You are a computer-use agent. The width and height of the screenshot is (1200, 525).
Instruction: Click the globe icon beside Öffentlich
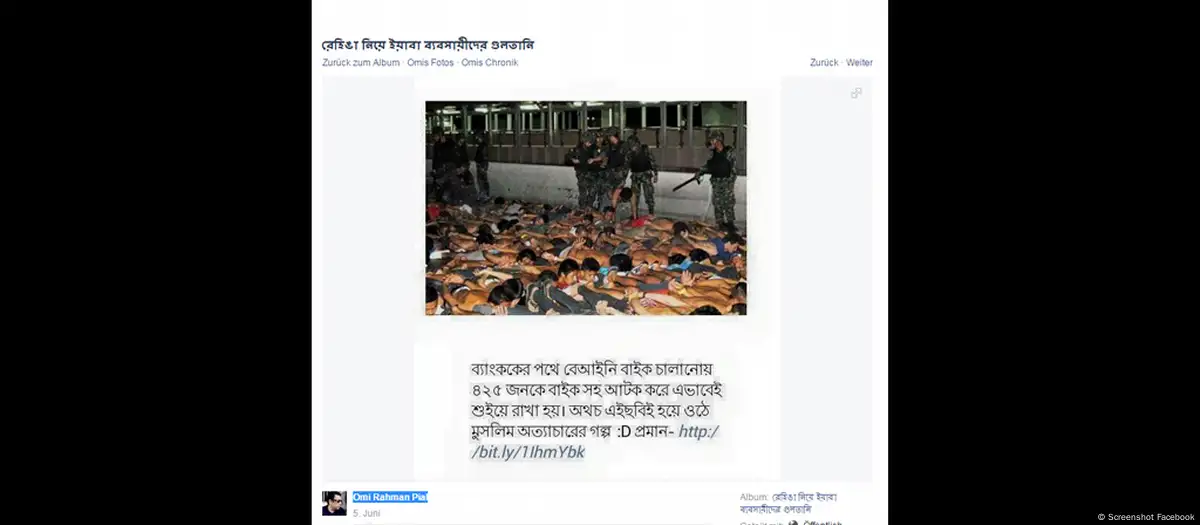click(x=794, y=523)
